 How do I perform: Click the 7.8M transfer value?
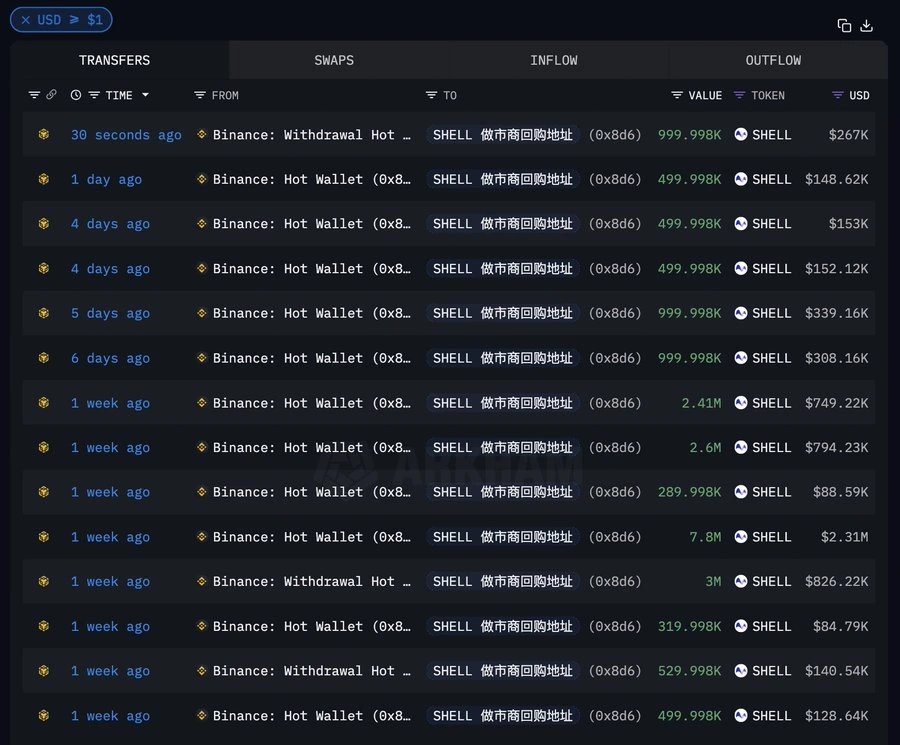click(x=705, y=537)
